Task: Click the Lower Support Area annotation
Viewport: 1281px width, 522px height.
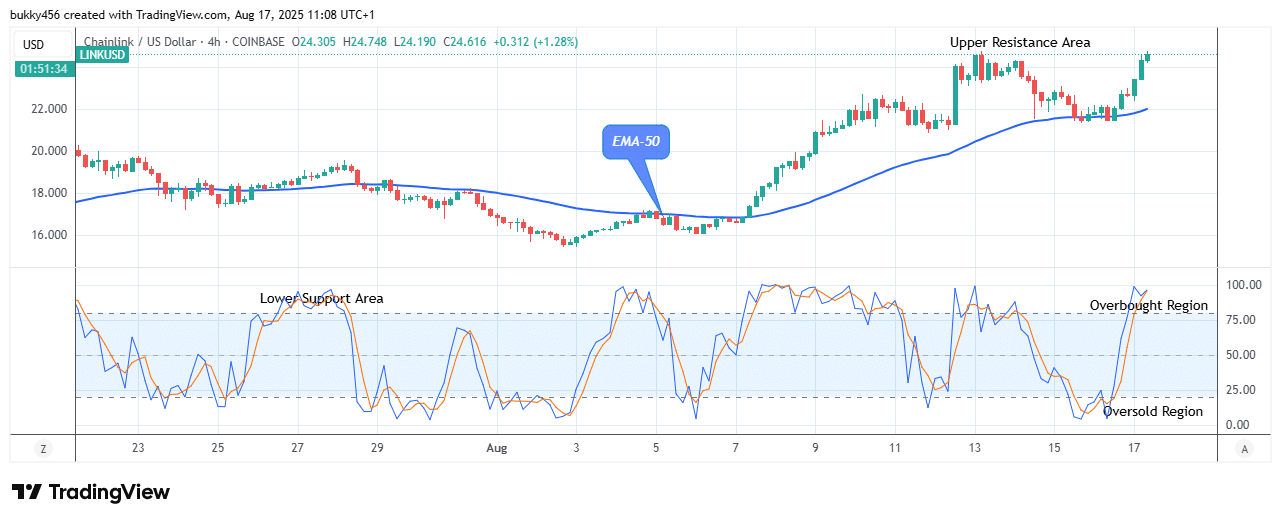Action: (321, 298)
